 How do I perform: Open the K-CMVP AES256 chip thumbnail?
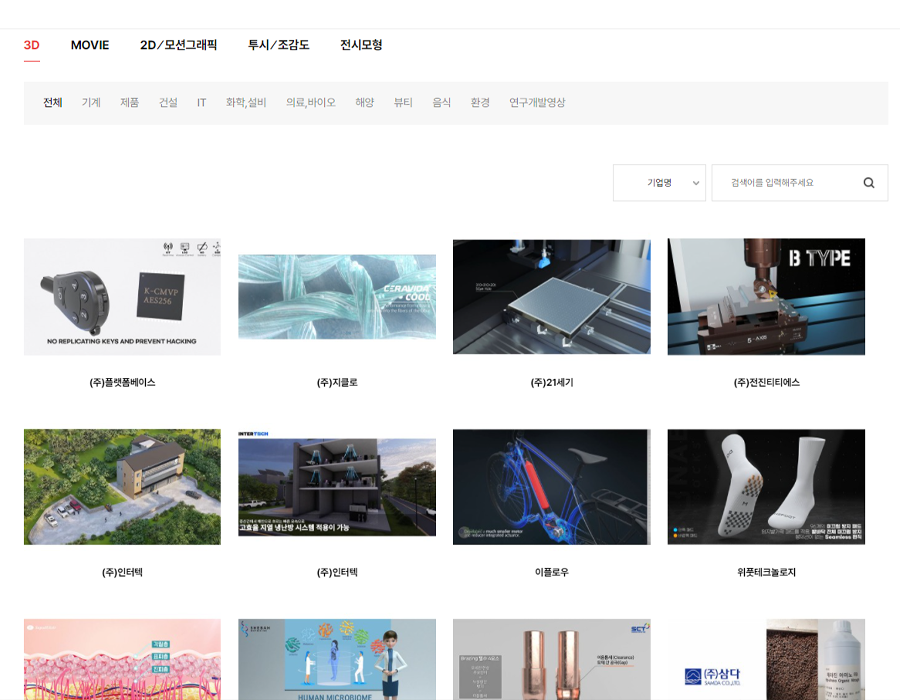coord(122,297)
